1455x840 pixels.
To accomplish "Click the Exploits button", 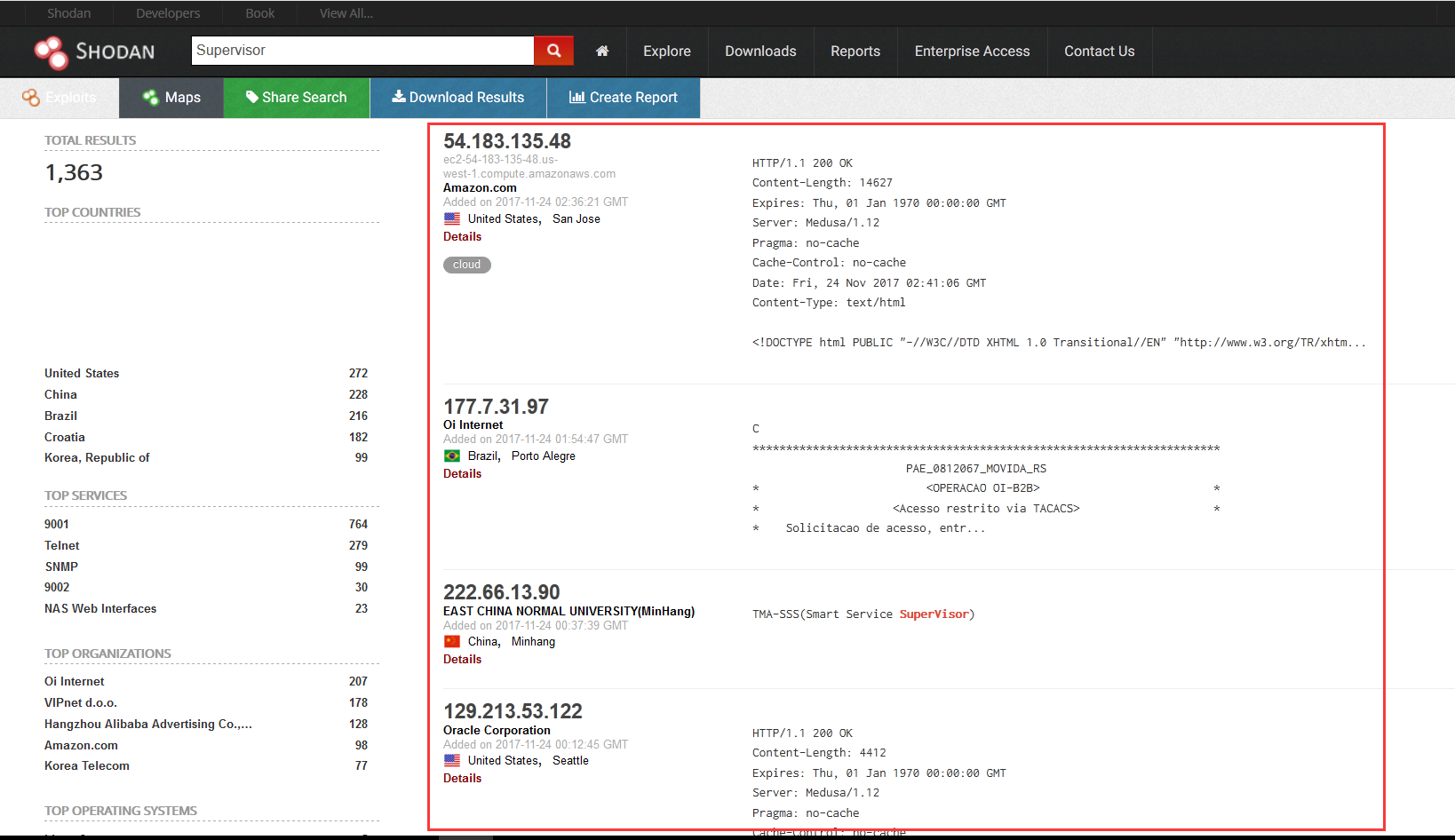I will pos(60,98).
